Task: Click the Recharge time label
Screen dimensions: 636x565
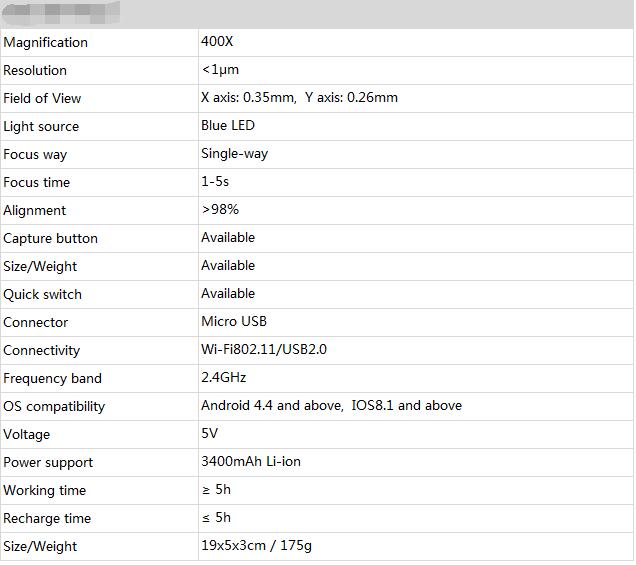Action: 47,518
